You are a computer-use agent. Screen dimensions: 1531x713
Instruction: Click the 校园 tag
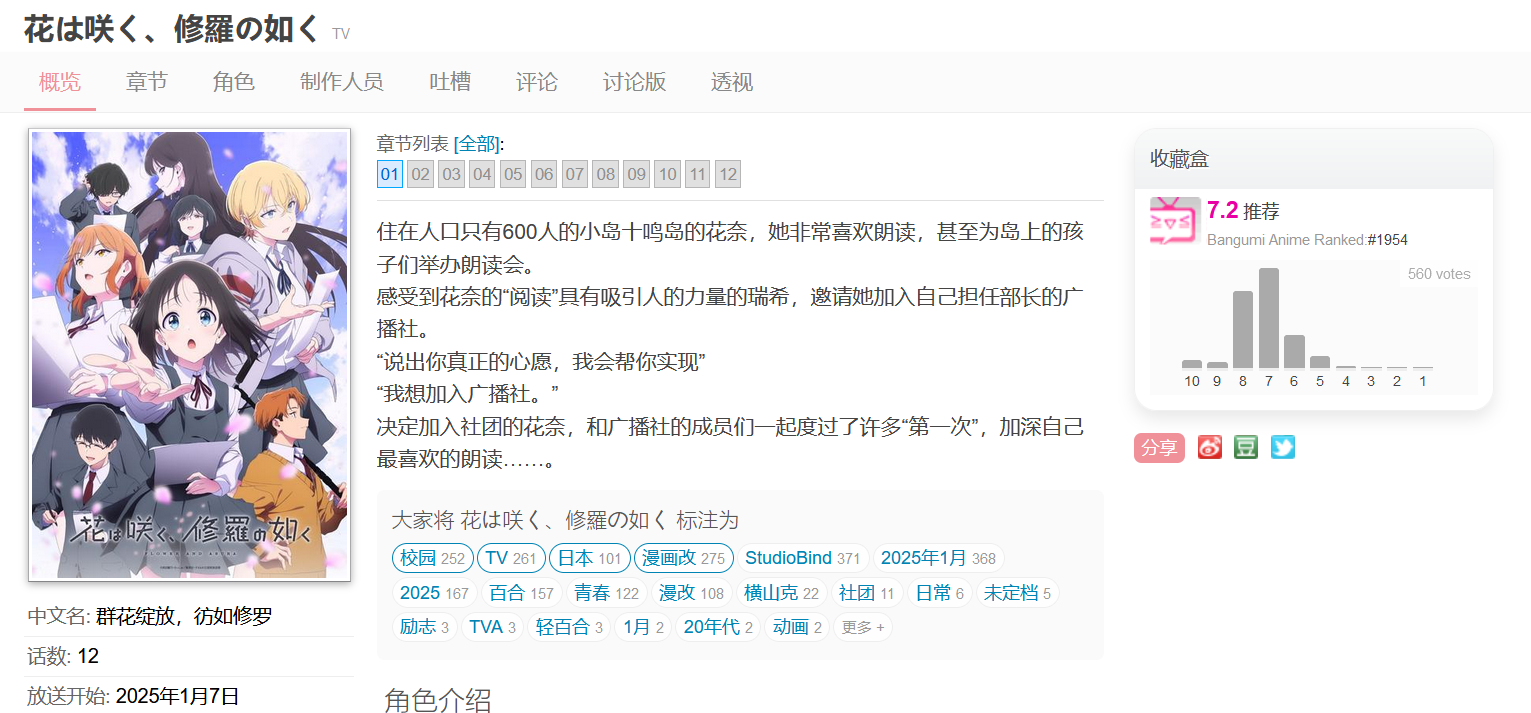[433, 558]
